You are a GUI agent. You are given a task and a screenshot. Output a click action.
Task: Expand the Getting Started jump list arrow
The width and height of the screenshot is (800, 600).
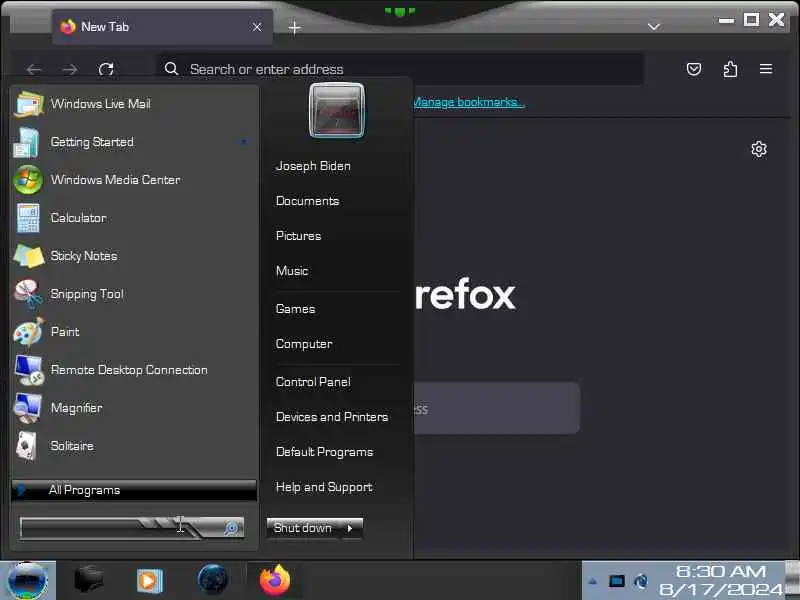[x=244, y=141]
